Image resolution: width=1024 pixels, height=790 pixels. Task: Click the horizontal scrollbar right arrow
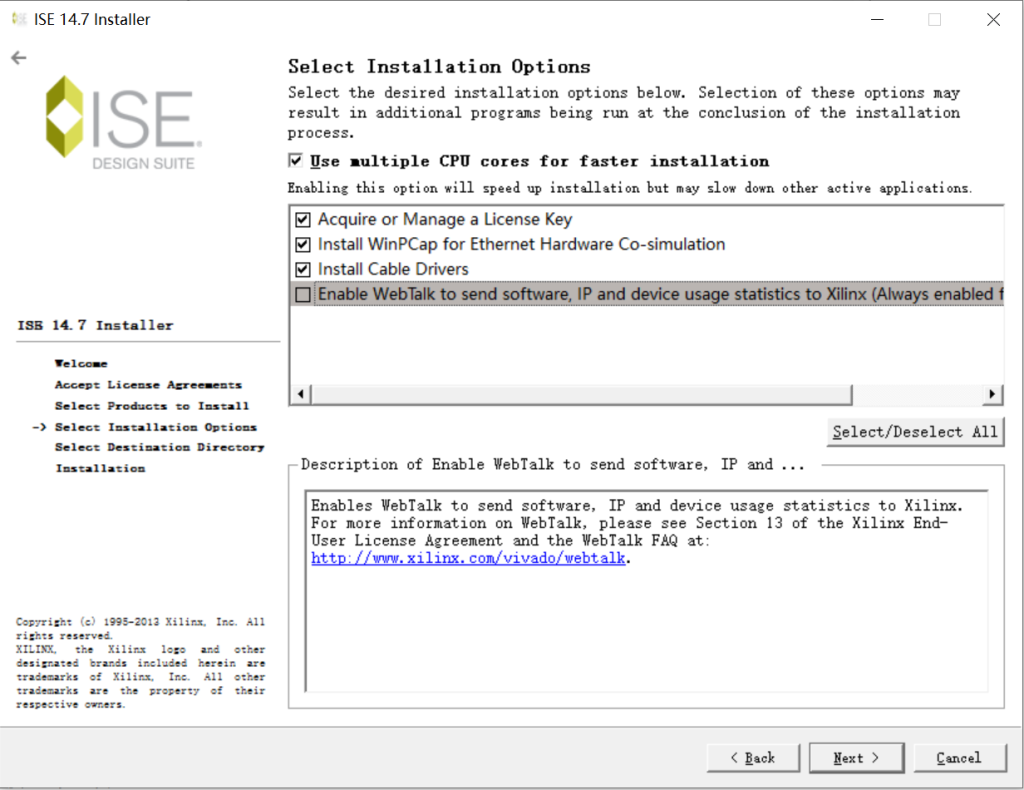pyautogui.click(x=992, y=394)
